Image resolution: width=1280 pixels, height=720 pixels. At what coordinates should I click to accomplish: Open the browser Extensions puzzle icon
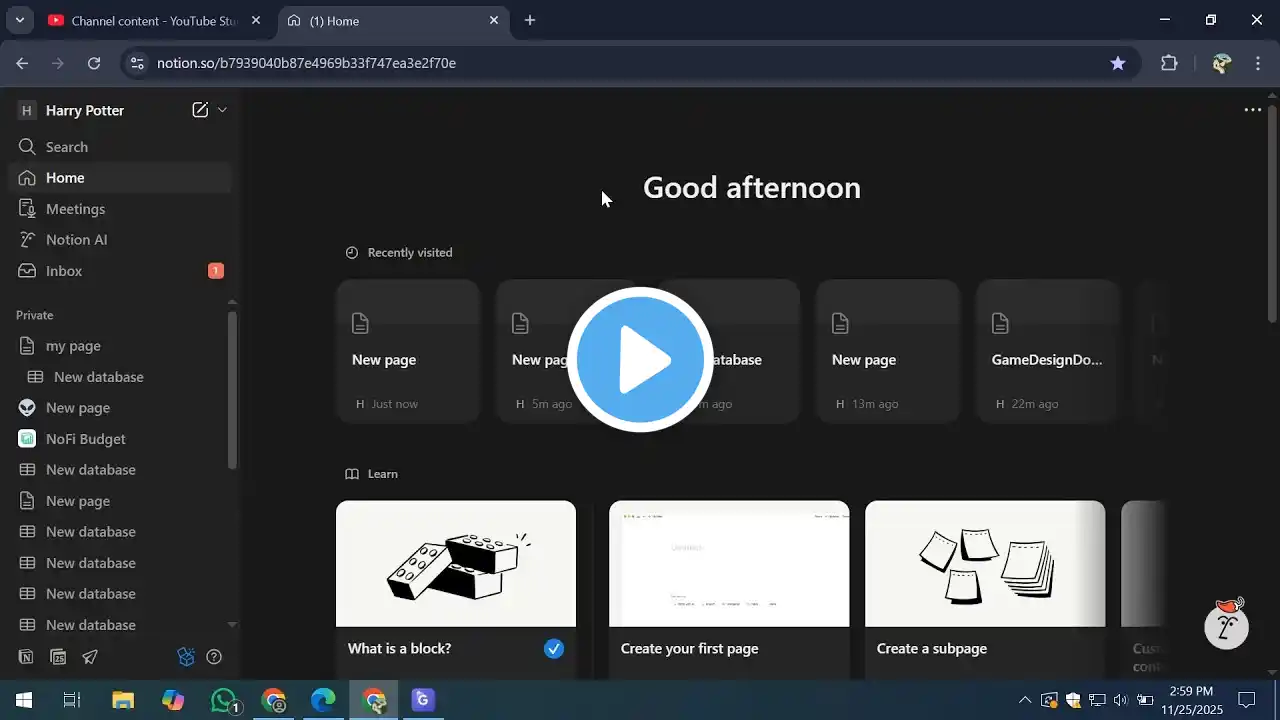[1169, 63]
